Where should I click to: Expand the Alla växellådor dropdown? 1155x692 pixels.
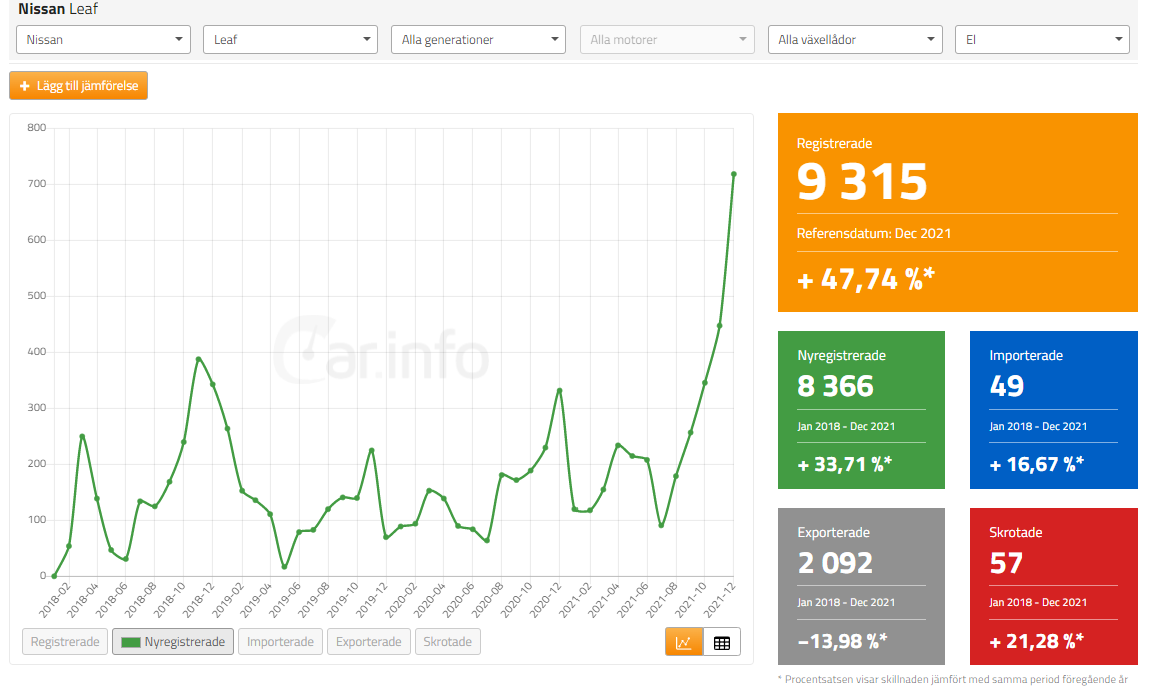click(855, 40)
